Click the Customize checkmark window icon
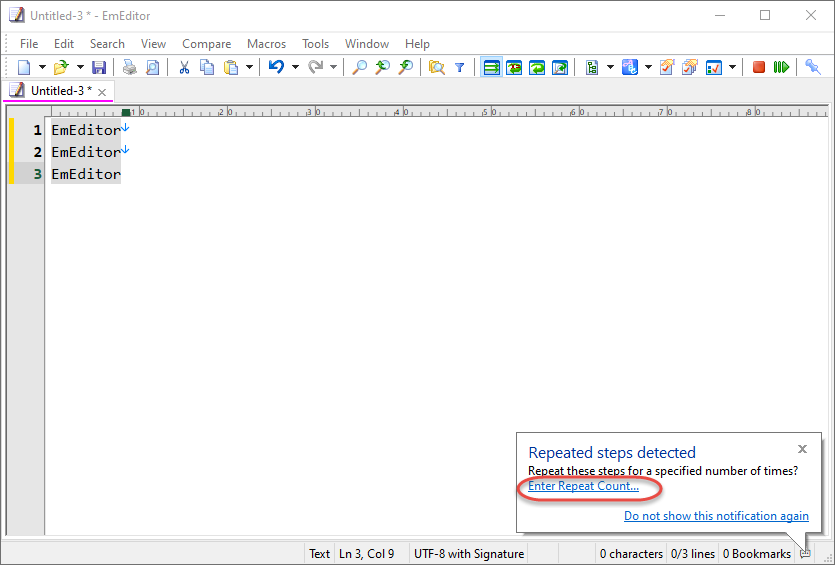This screenshot has width=835, height=565. pyautogui.click(x=714, y=68)
